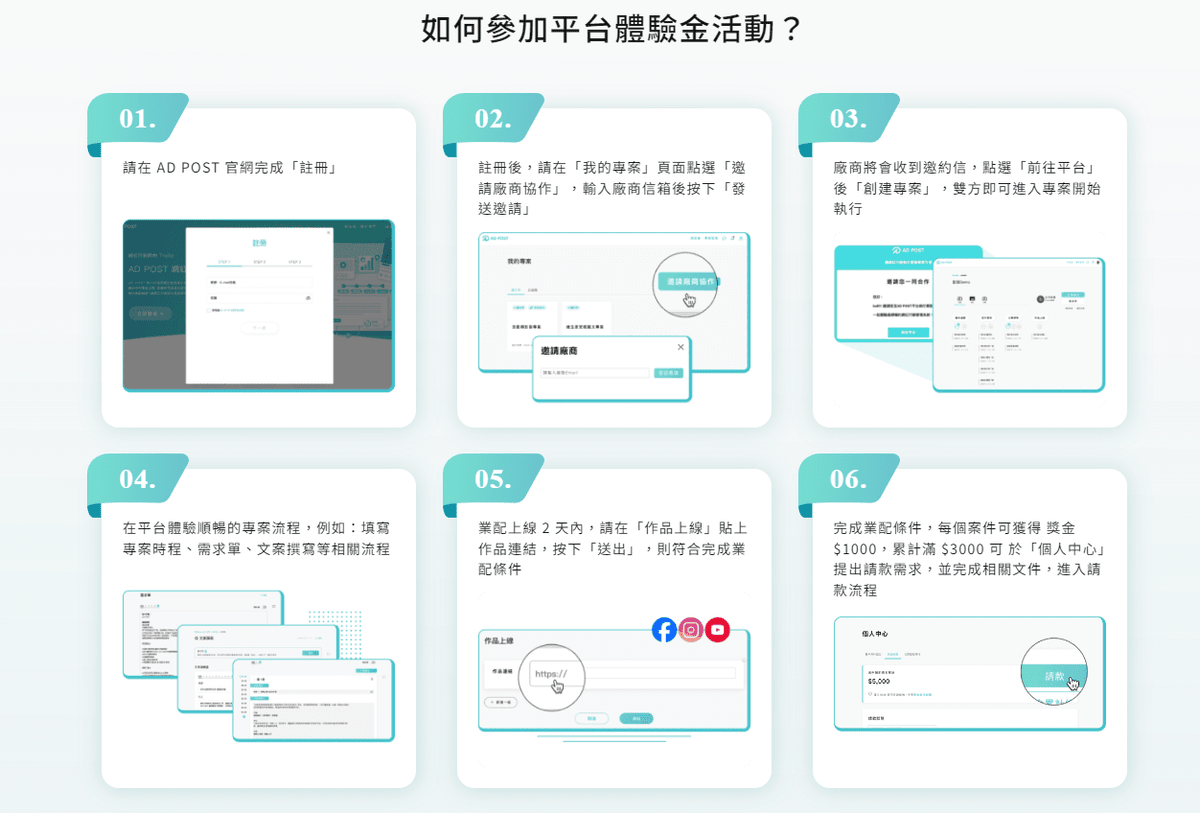Viewport: 1200px width, 813px height.
Task: Click the 請款 button in 個人中心
Action: (x=1054, y=676)
